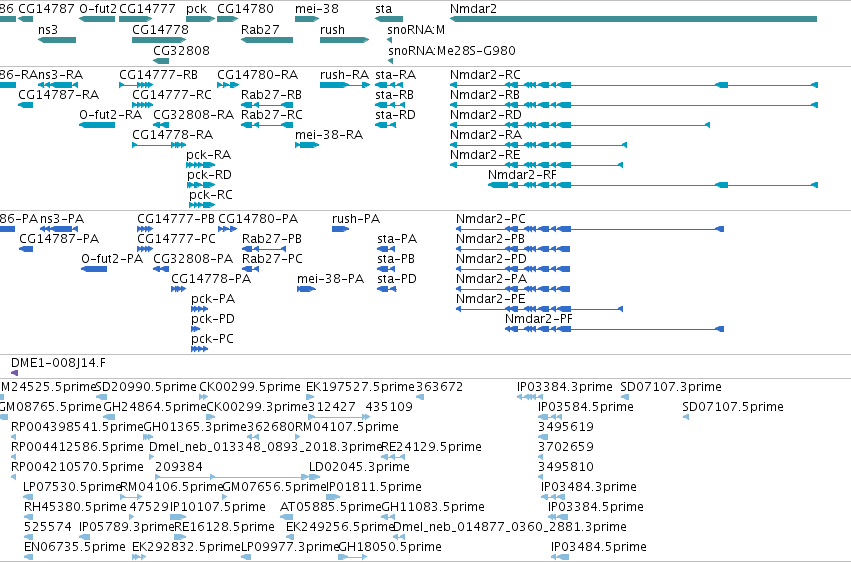851x562 pixels.
Task: Select the CG14787-RA transcript
Action: 26,105
